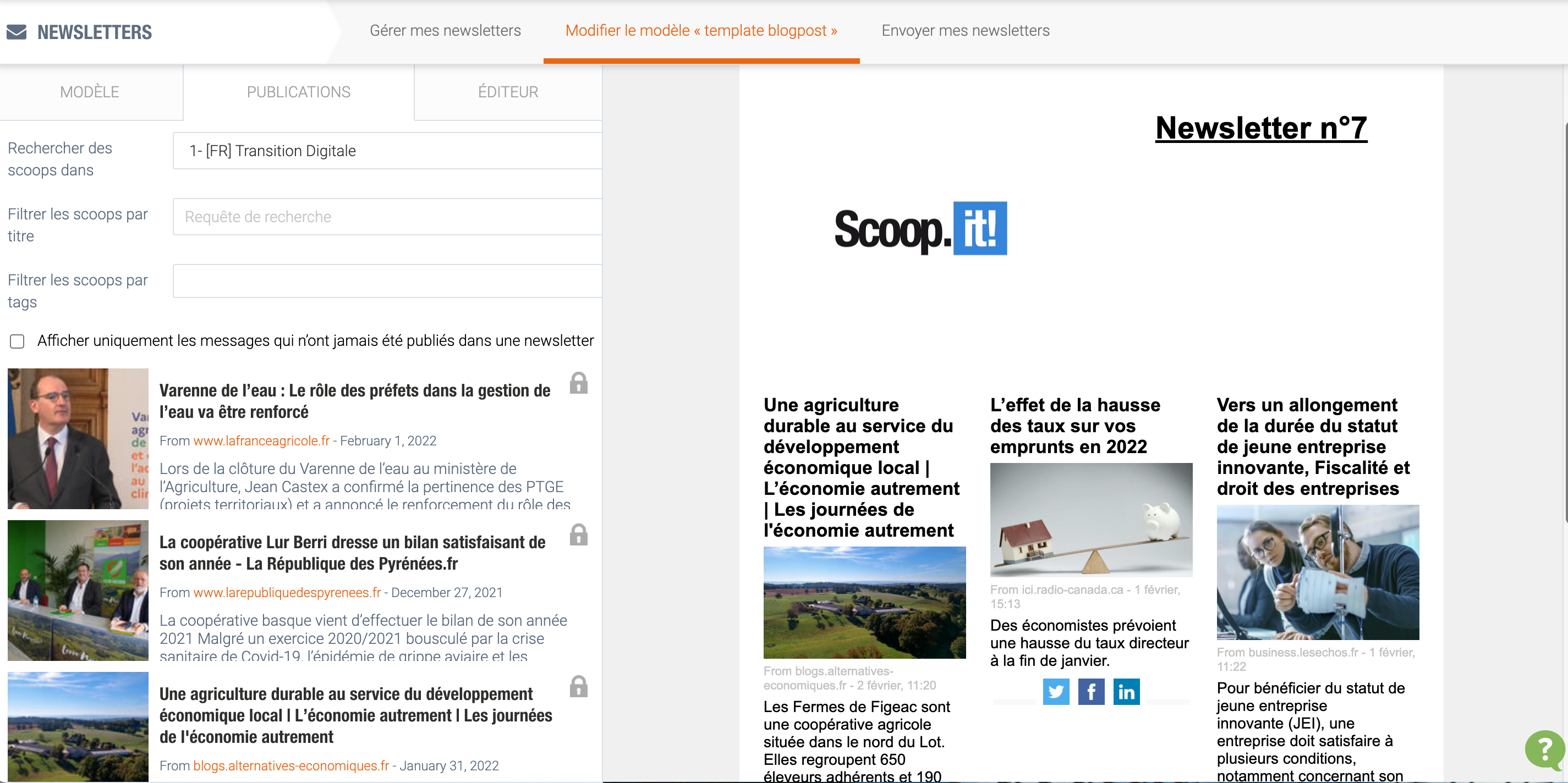1568x783 pixels.
Task: Click Des économistes prévoient article summary
Action: (1089, 643)
